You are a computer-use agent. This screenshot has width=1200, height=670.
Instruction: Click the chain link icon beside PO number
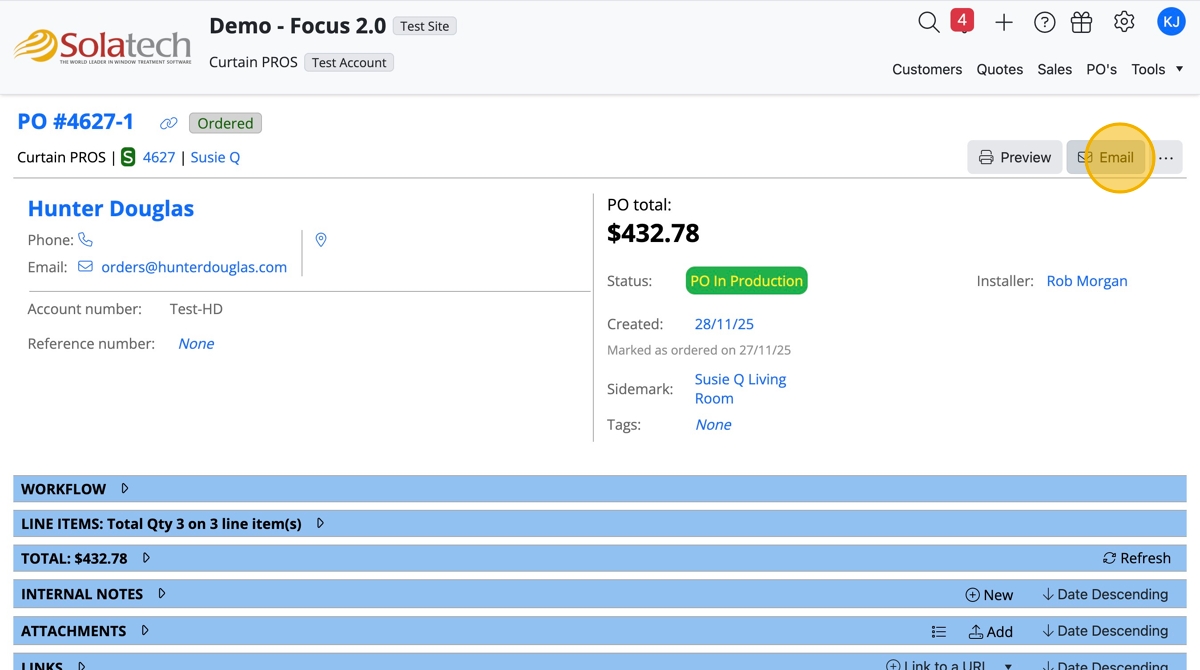pos(169,123)
